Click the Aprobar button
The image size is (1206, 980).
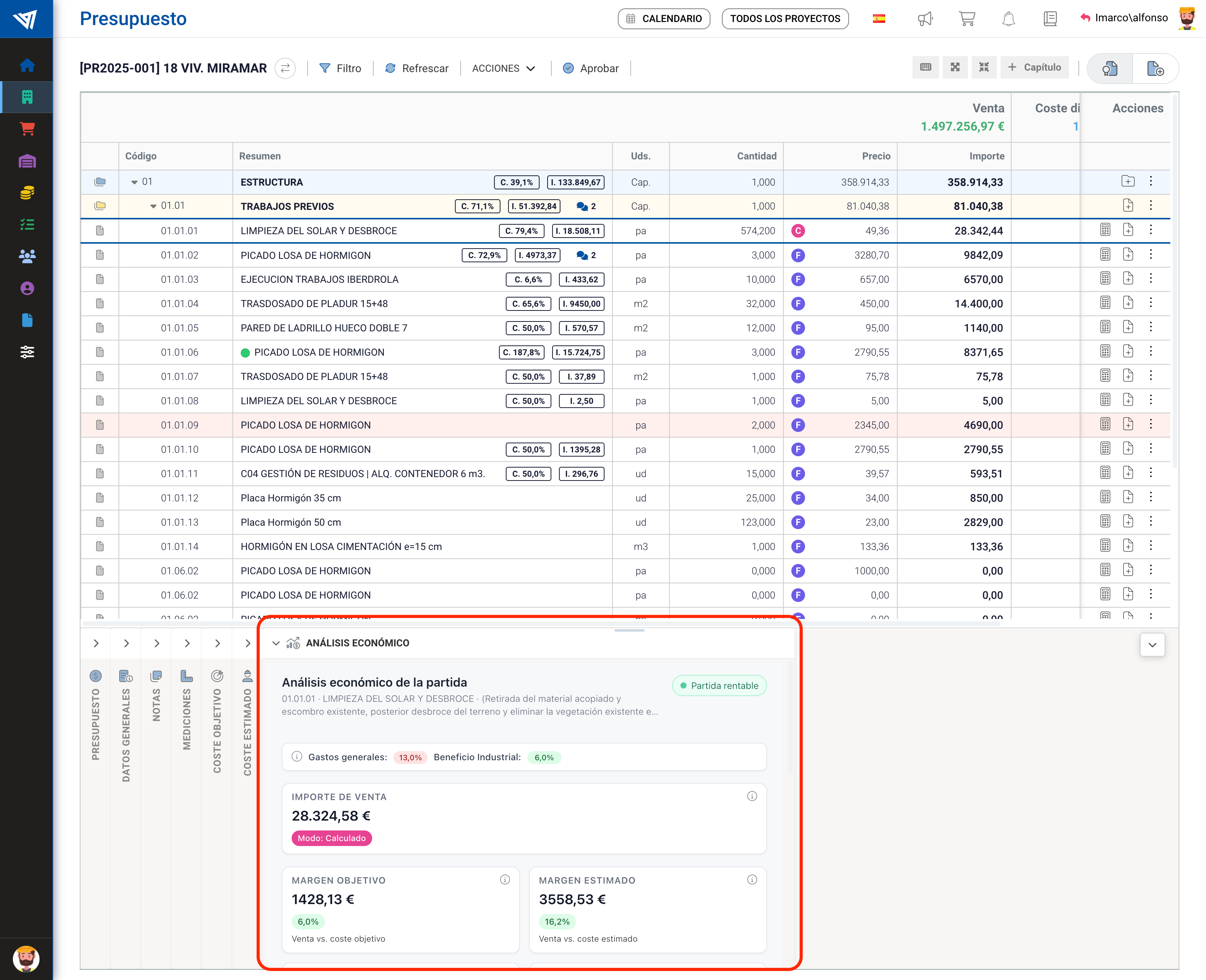click(591, 68)
